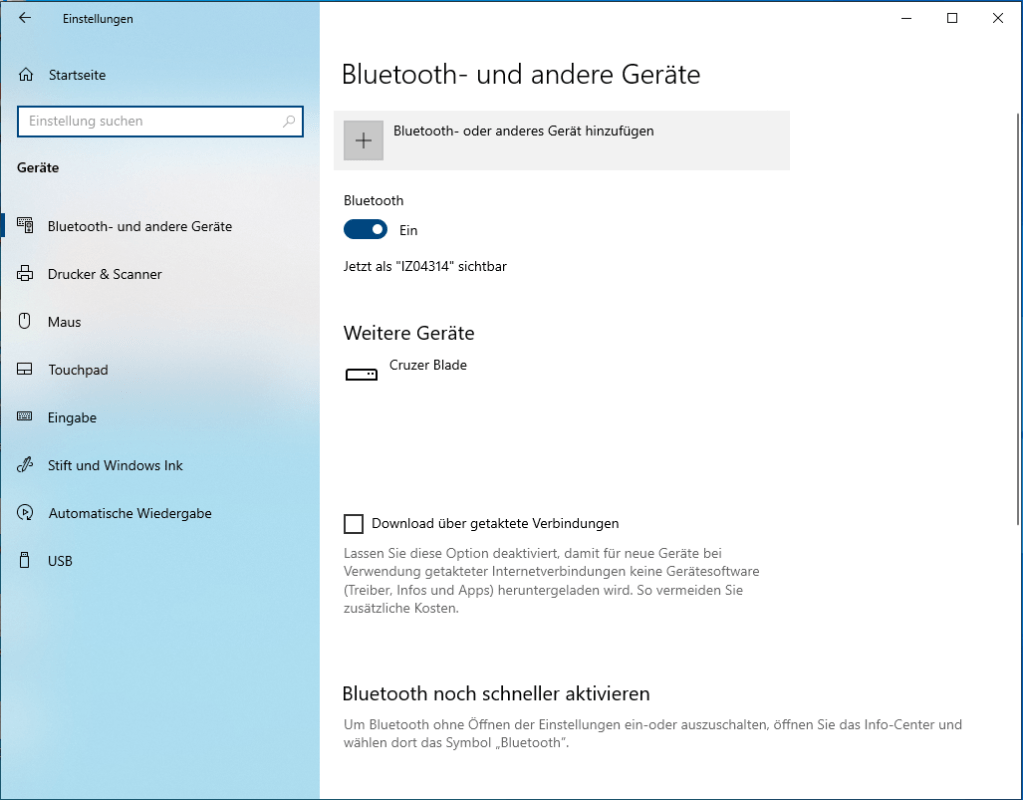Turn off the Bluetooth toggle switch
This screenshot has height=800, width=1023.
point(365,230)
